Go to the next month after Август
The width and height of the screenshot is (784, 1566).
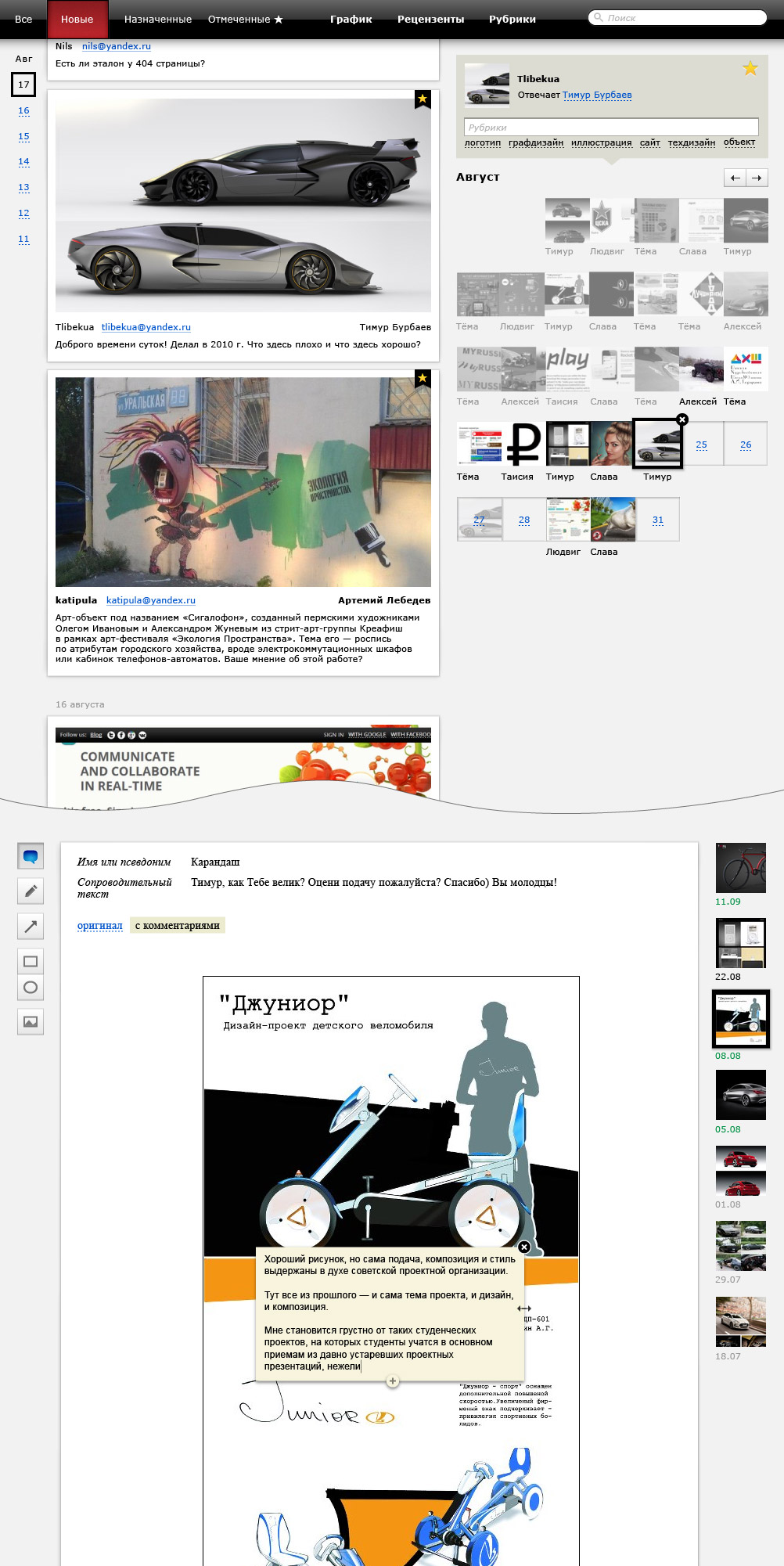[757, 178]
